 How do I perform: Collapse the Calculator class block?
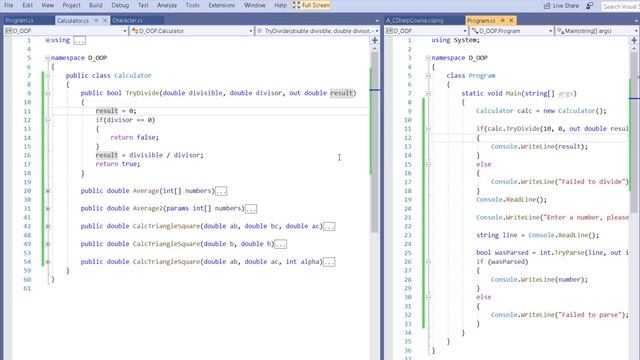[x=47, y=76]
